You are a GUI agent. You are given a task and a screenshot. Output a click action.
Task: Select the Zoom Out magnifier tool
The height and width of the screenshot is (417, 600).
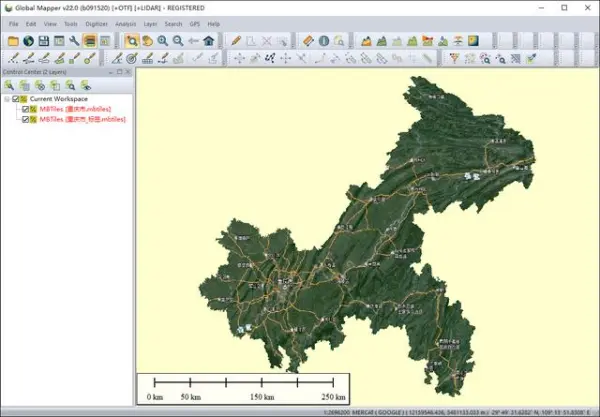pos(178,41)
